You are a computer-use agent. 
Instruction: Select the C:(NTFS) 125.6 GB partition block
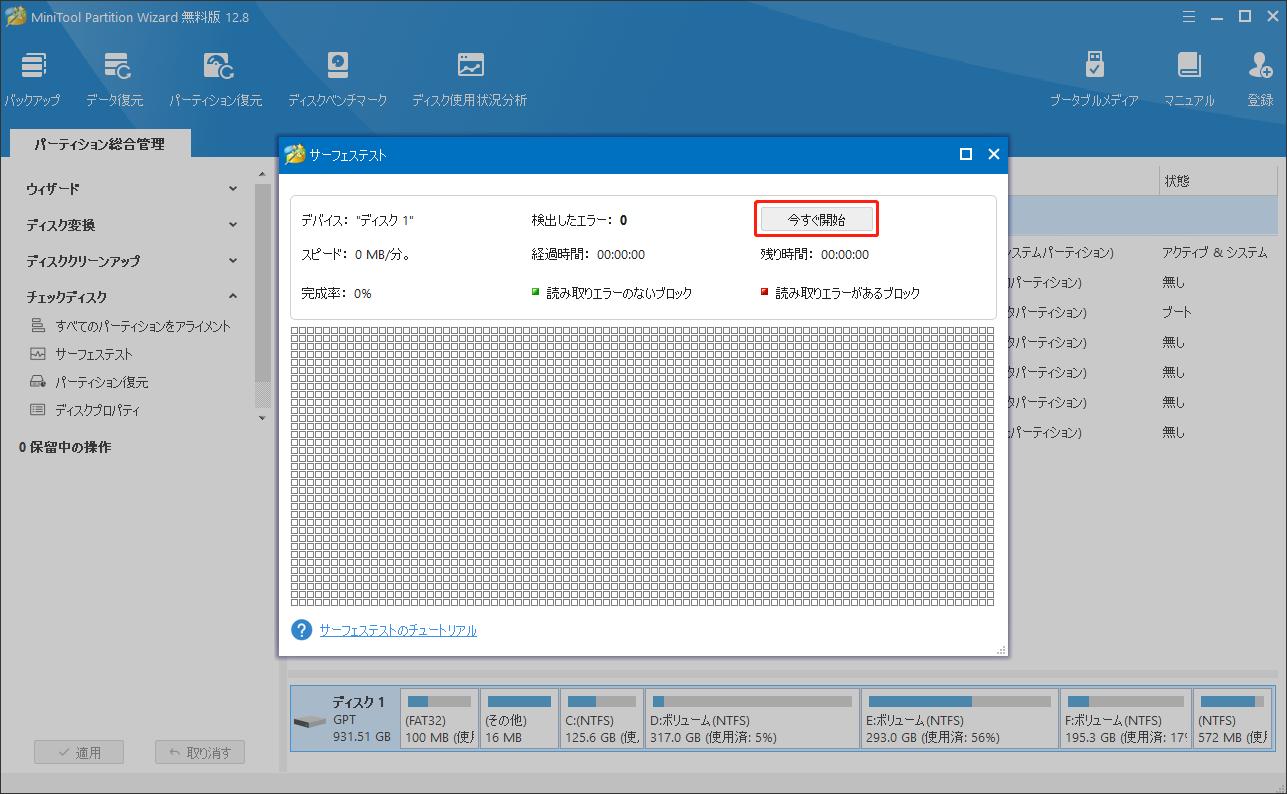coord(602,719)
